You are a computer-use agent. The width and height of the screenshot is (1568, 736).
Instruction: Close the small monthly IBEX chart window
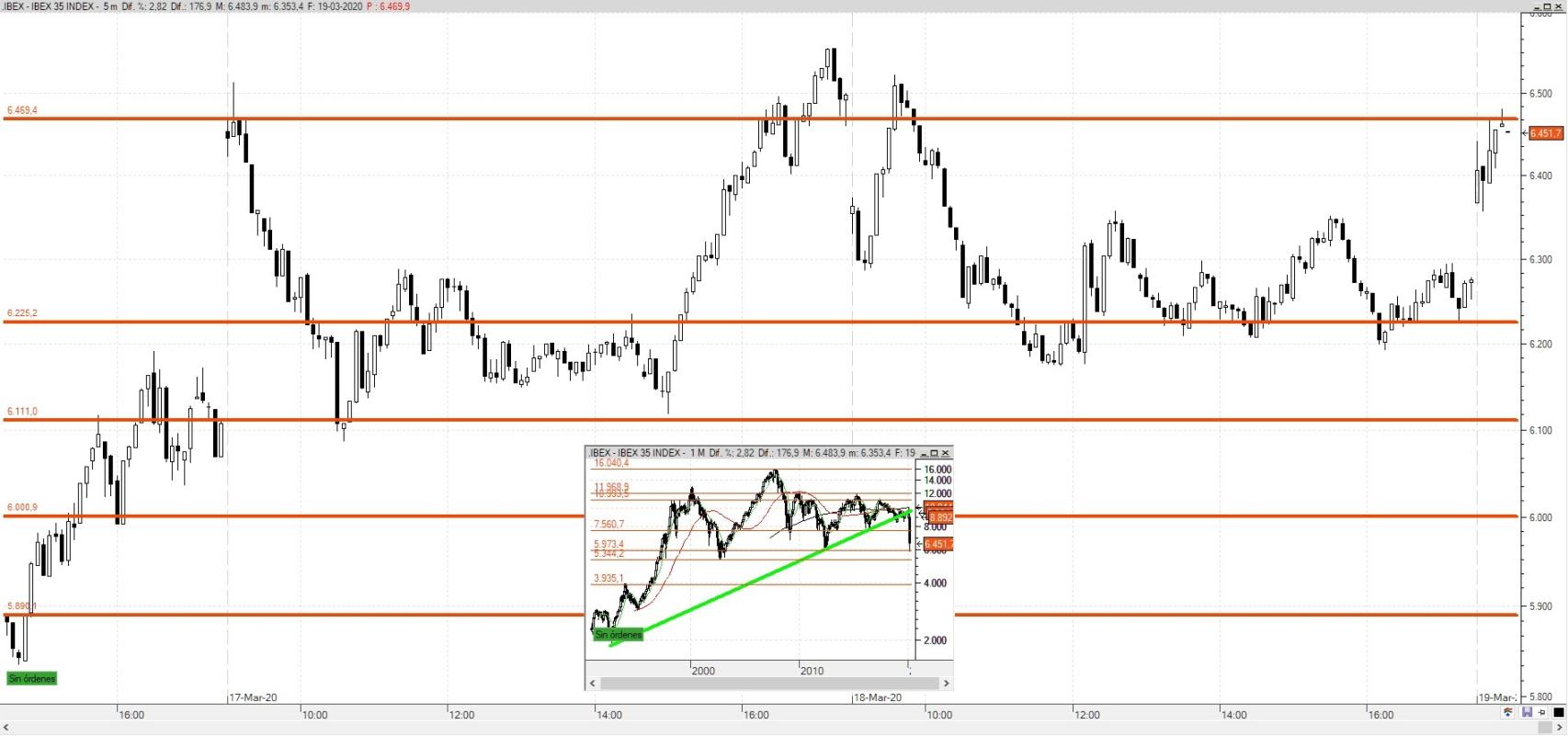pos(945,453)
